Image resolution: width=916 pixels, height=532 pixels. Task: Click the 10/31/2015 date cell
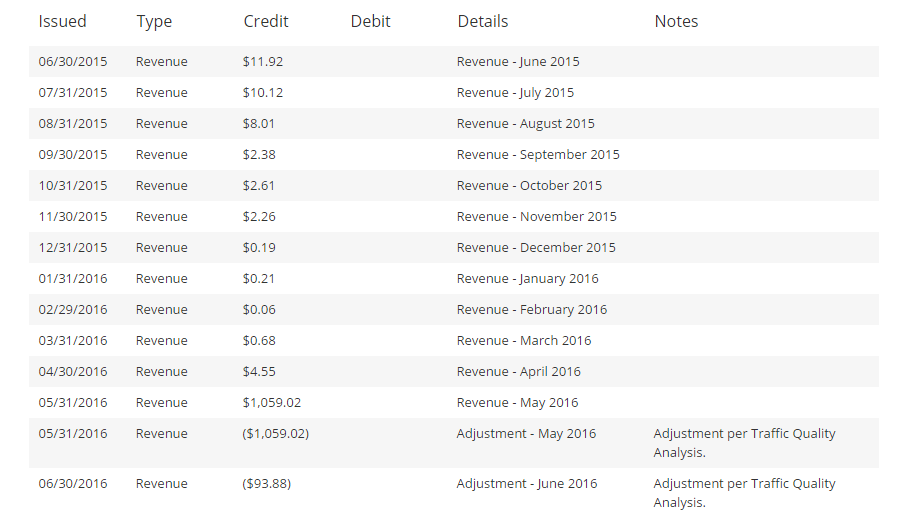point(72,185)
